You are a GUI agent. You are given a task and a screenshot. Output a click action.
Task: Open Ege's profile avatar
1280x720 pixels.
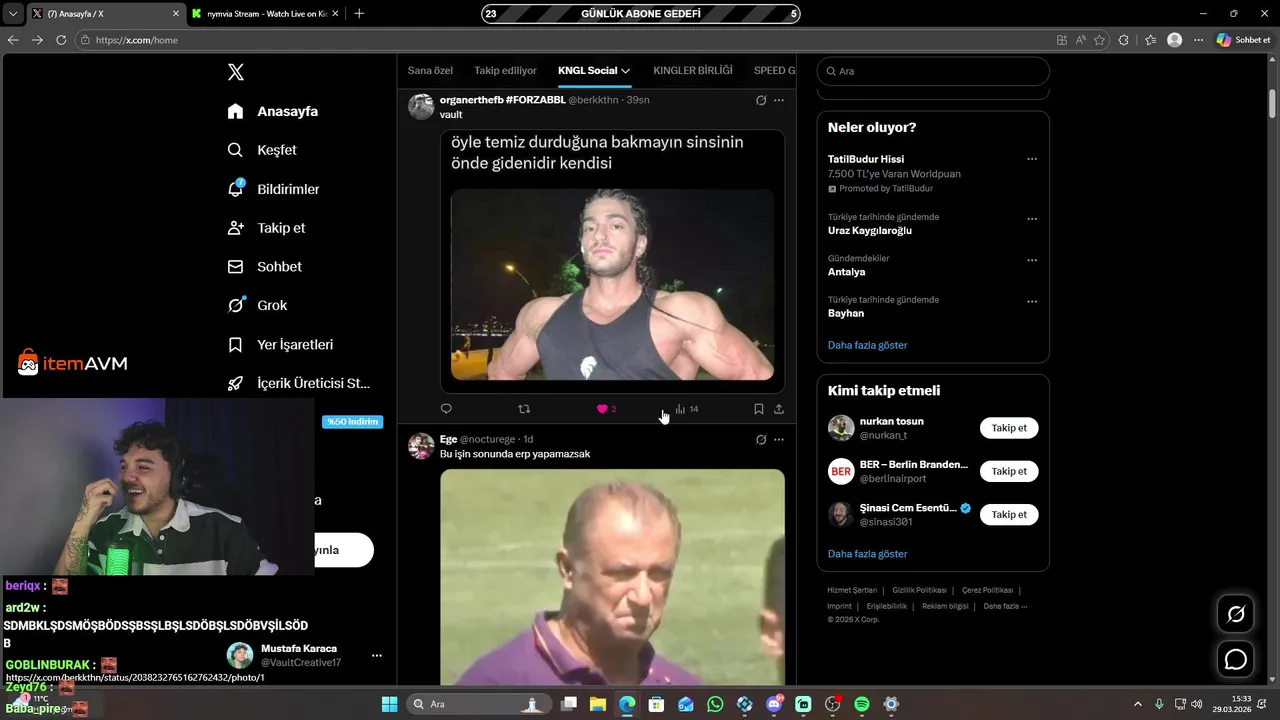(421, 446)
